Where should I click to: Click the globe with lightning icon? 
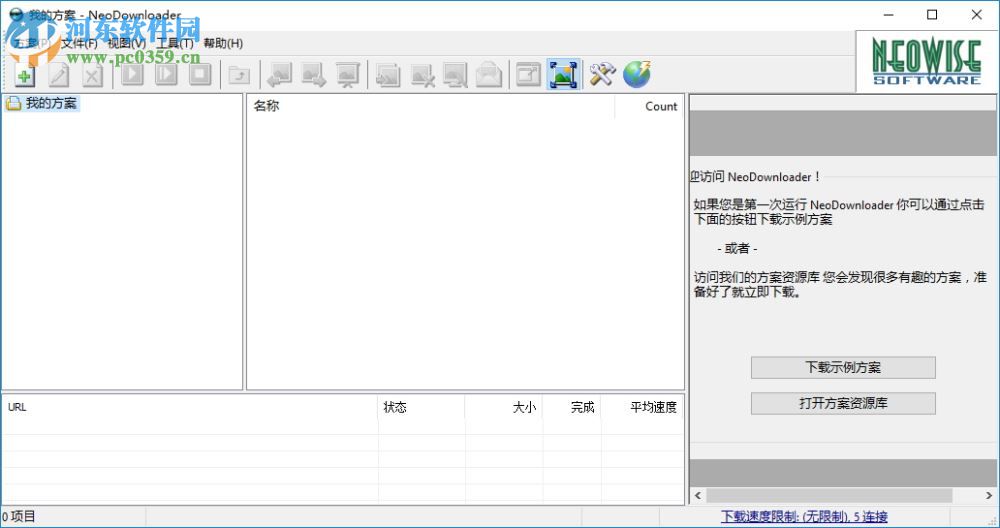point(636,75)
